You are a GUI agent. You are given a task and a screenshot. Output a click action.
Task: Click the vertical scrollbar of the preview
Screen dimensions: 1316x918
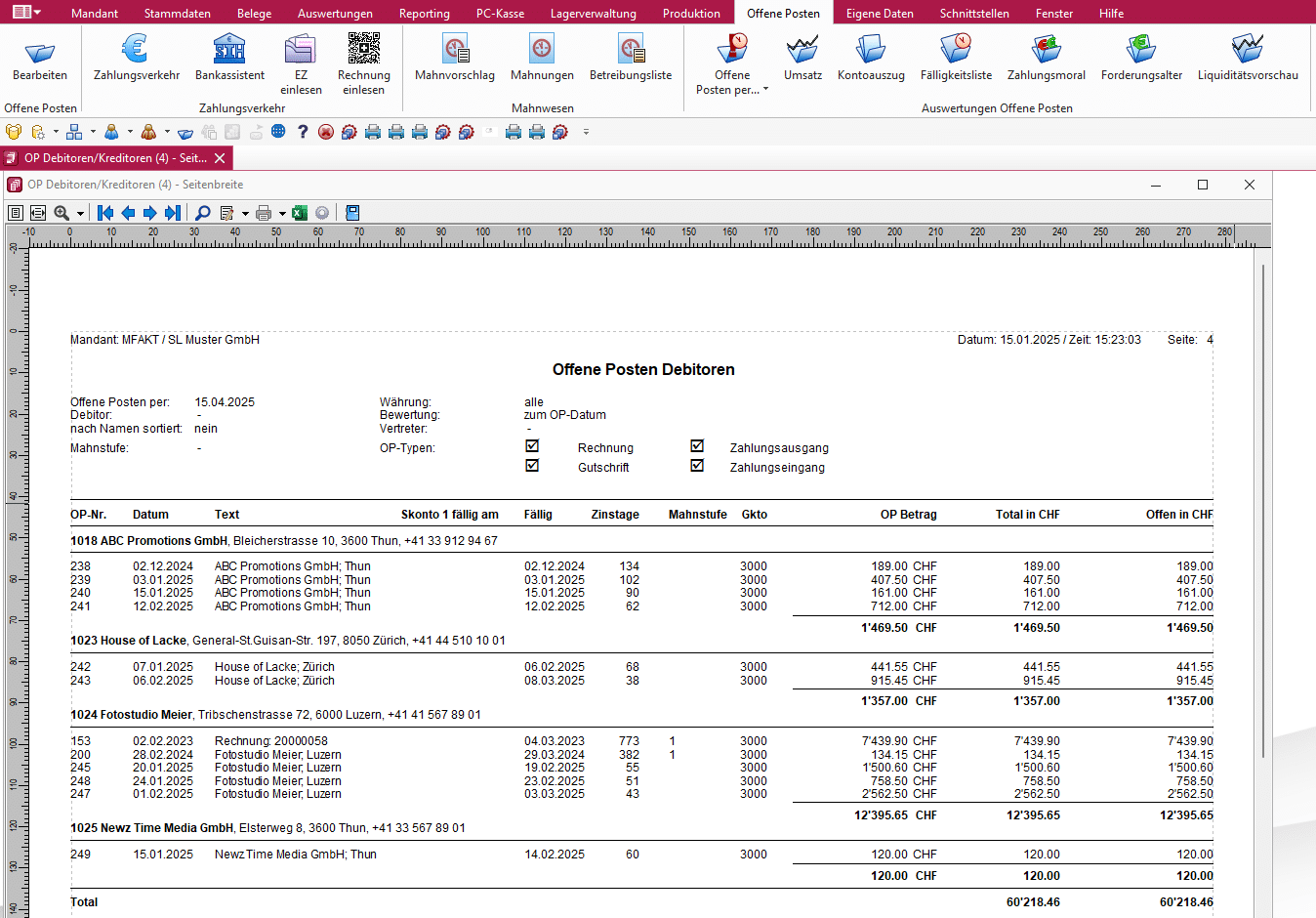1264,508
